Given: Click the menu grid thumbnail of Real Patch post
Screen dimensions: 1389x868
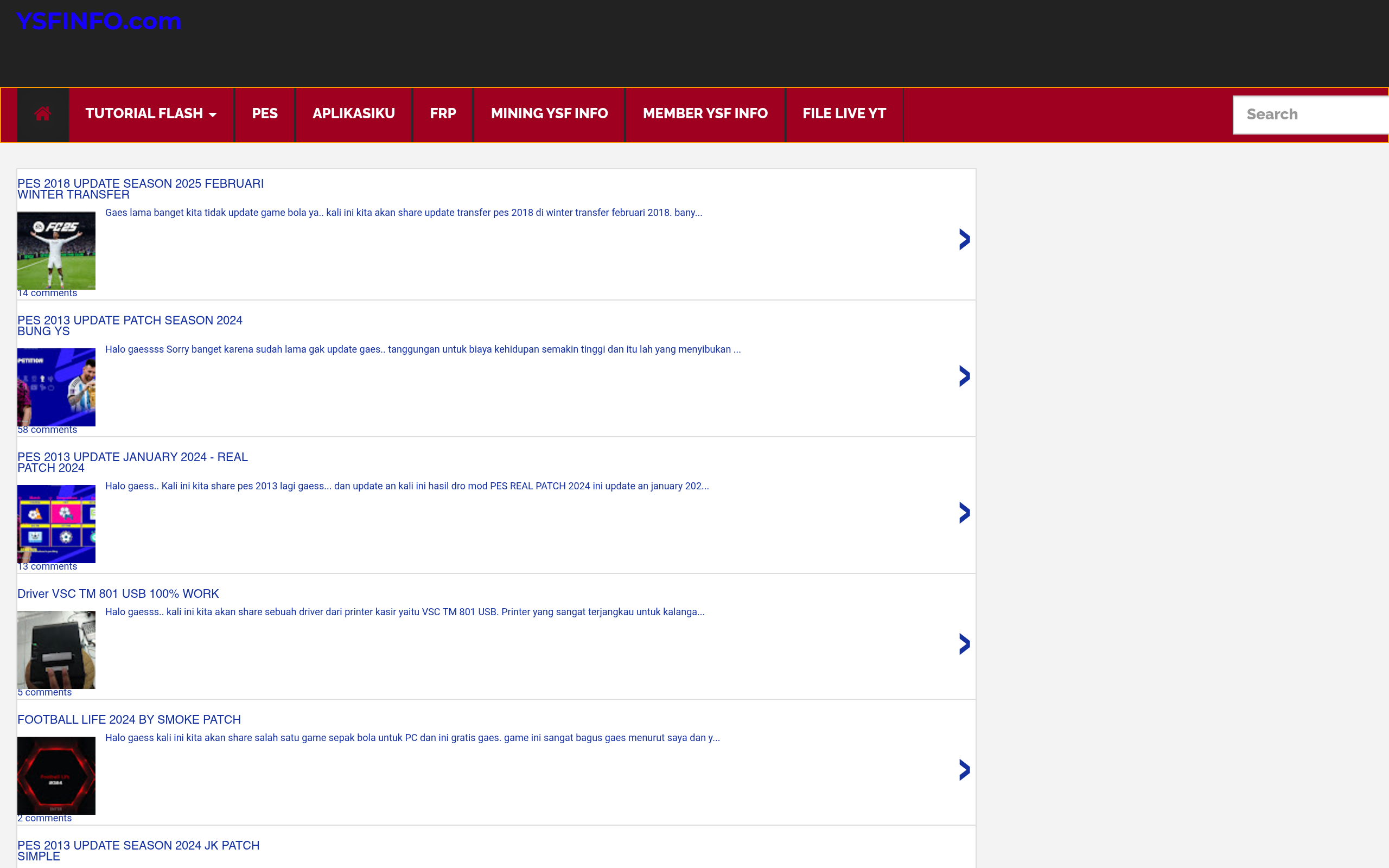Looking at the screenshot, I should (56, 524).
